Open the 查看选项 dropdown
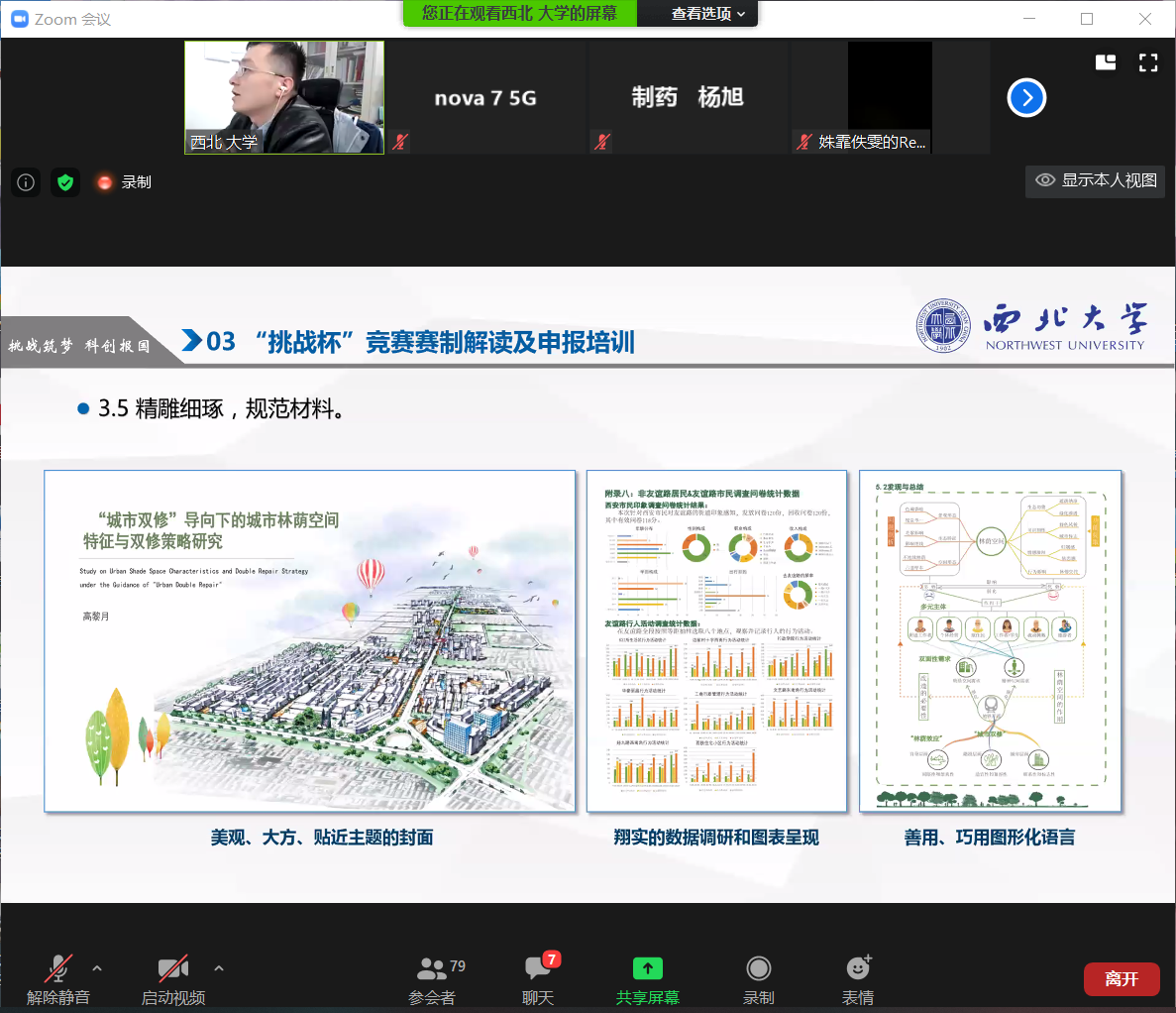This screenshot has height=1013, width=1176. 707,14
